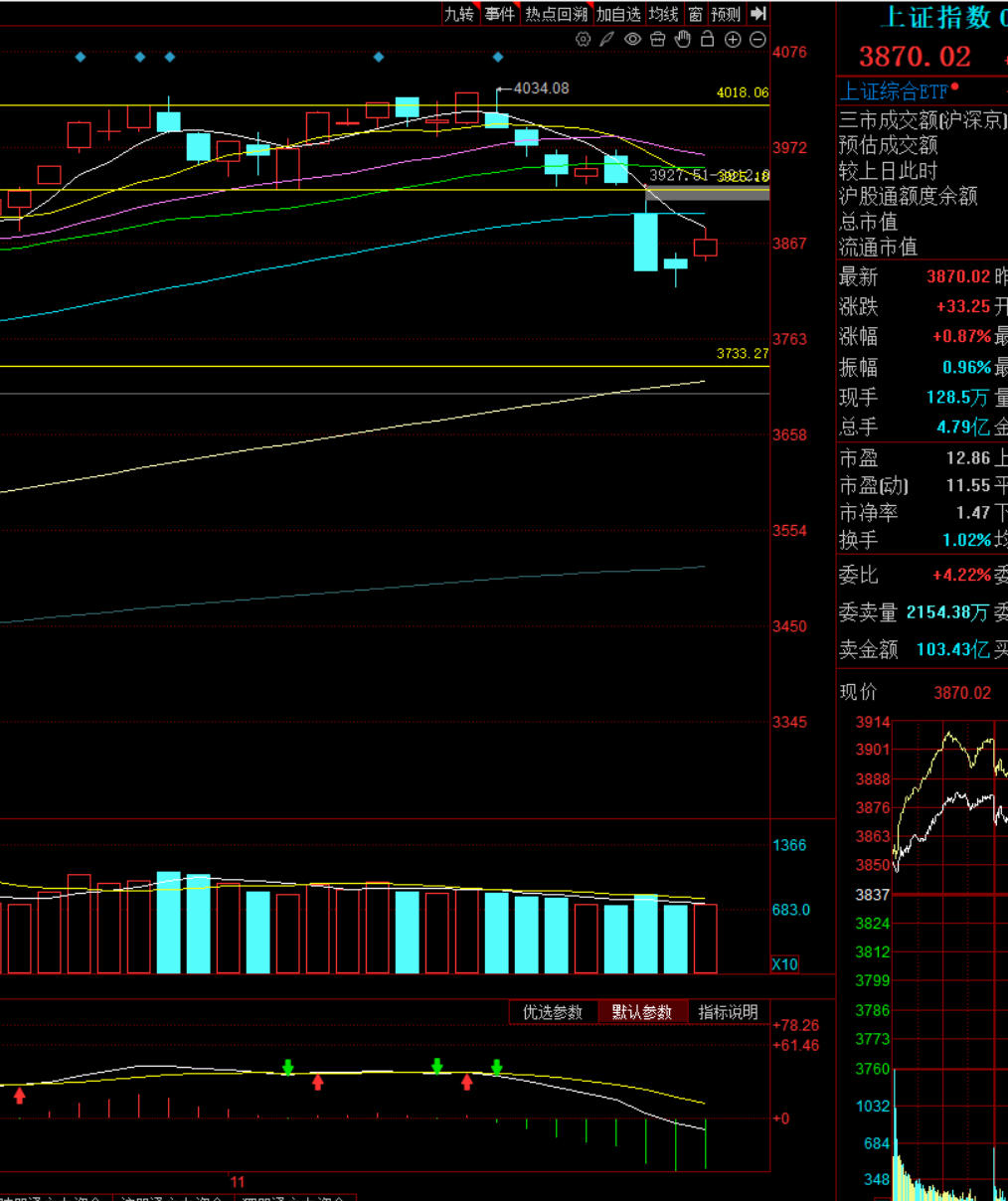Select 优选参数 for the indicator
This screenshot has width=1008, height=1201.
pos(553,1012)
